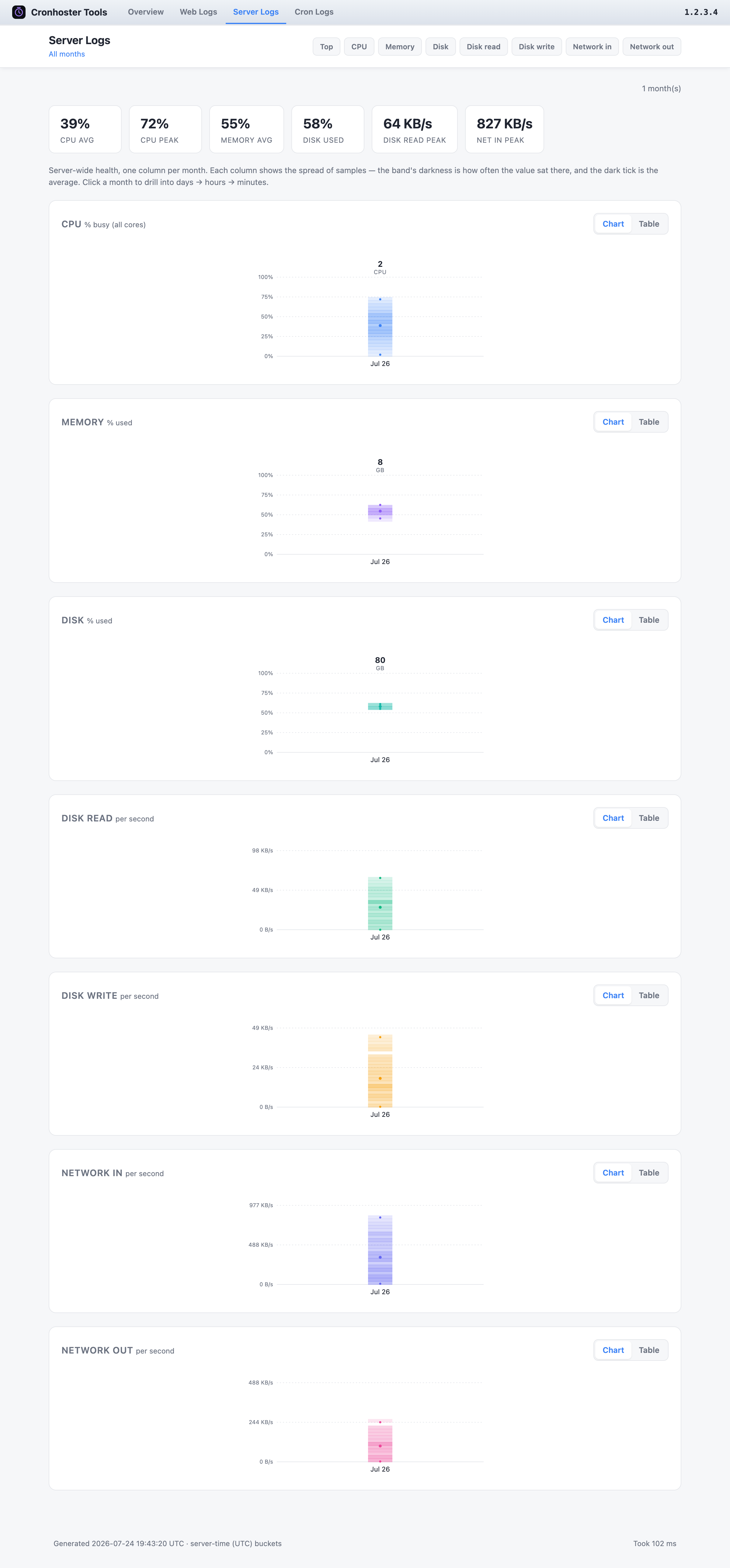
Task: Select Chart view in Disk Read panel
Action: [x=613, y=818]
